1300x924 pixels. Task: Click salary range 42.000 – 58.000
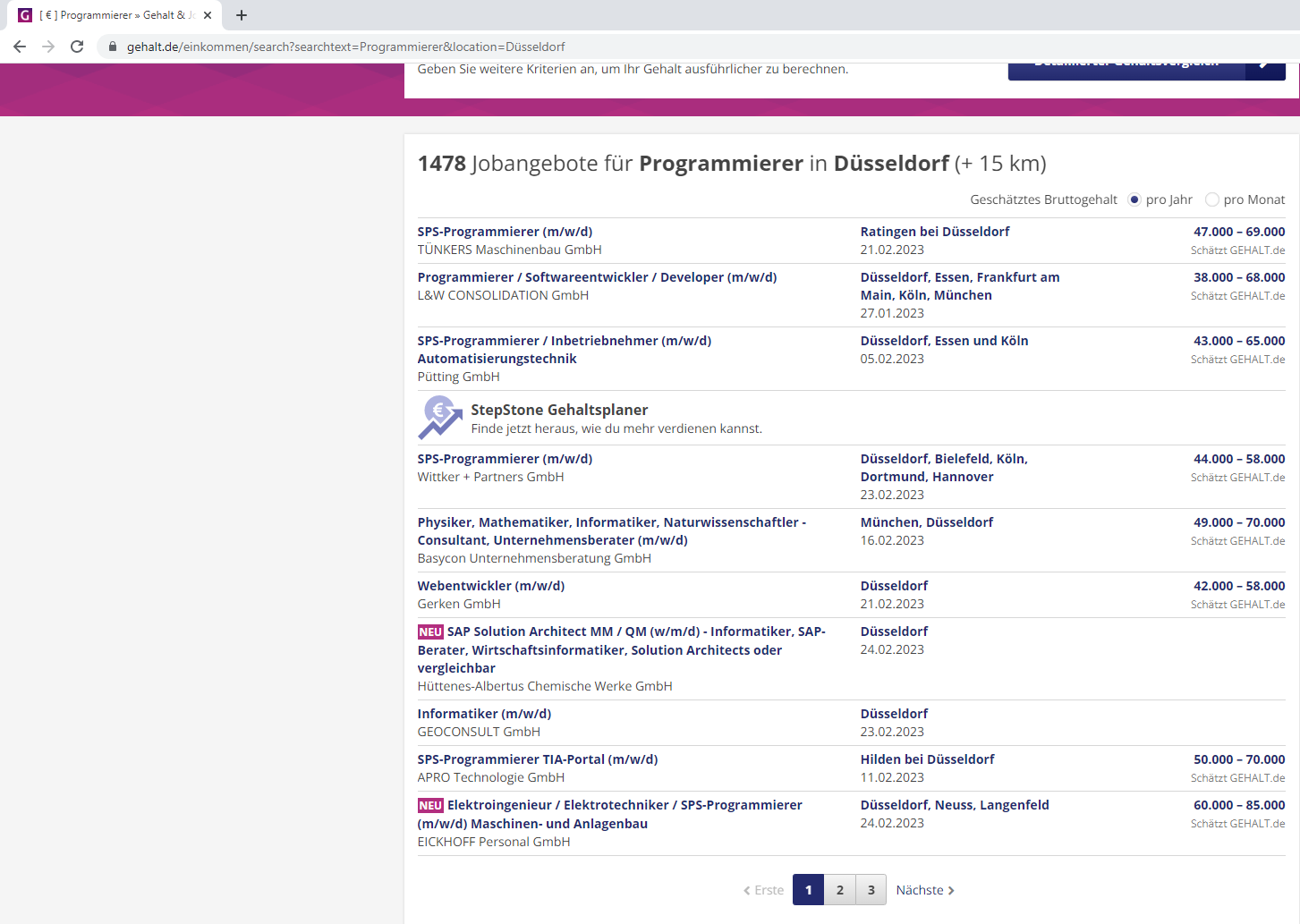1239,586
